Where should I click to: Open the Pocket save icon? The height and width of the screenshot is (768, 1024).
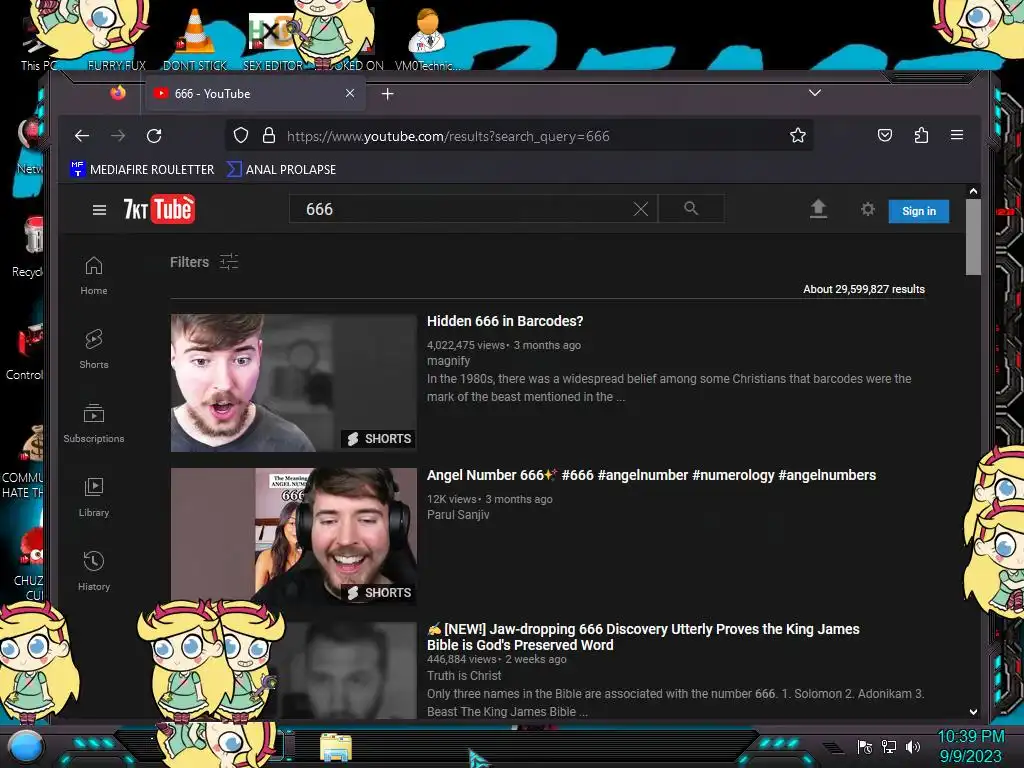pyautogui.click(x=885, y=135)
